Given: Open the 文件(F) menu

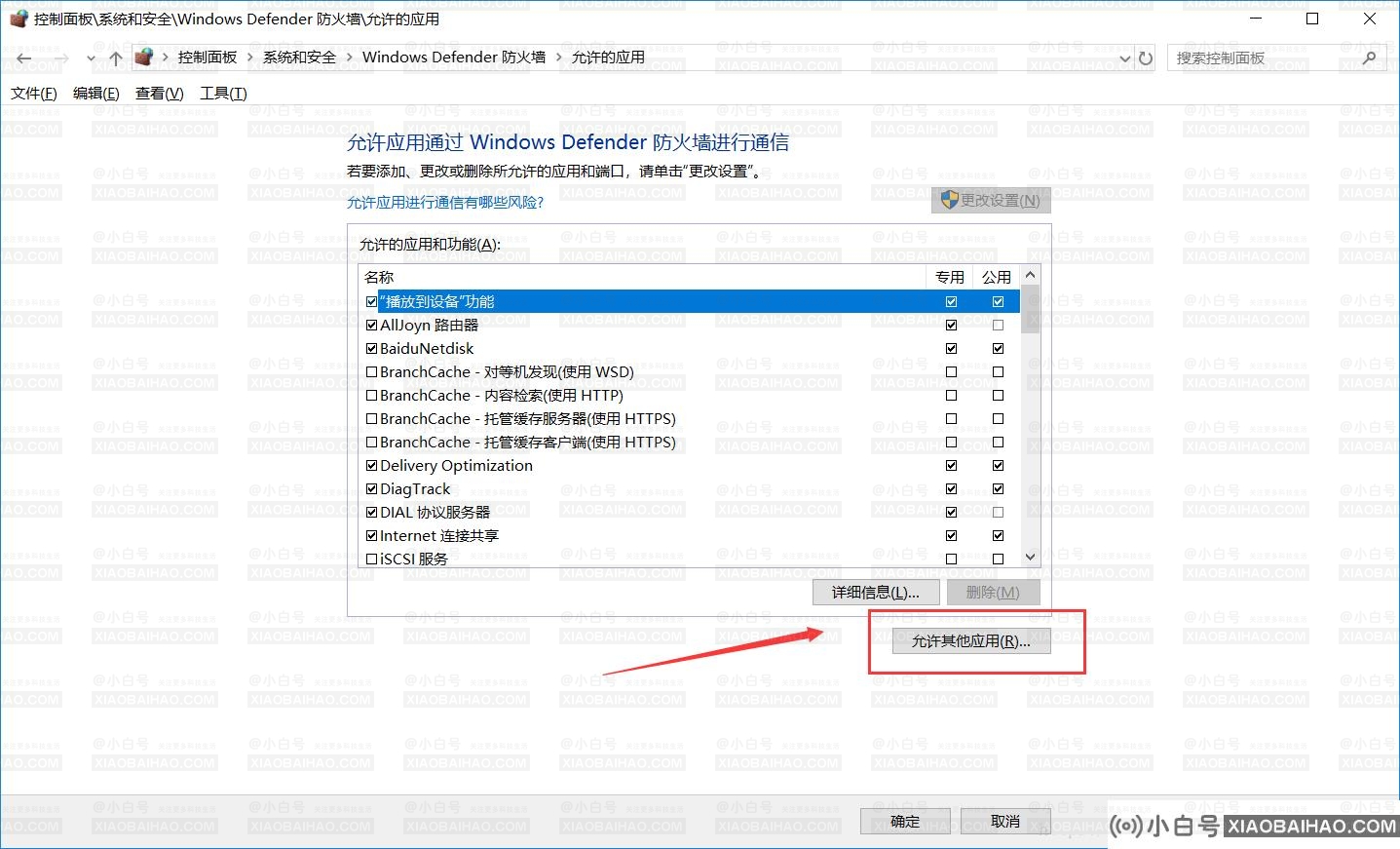Looking at the screenshot, I should pyautogui.click(x=34, y=94).
